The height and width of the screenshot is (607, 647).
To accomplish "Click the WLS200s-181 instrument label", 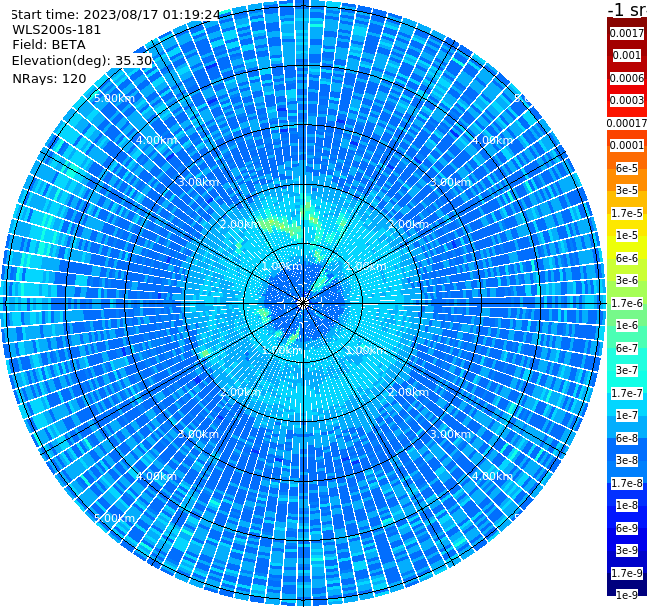I will pos(57,30).
